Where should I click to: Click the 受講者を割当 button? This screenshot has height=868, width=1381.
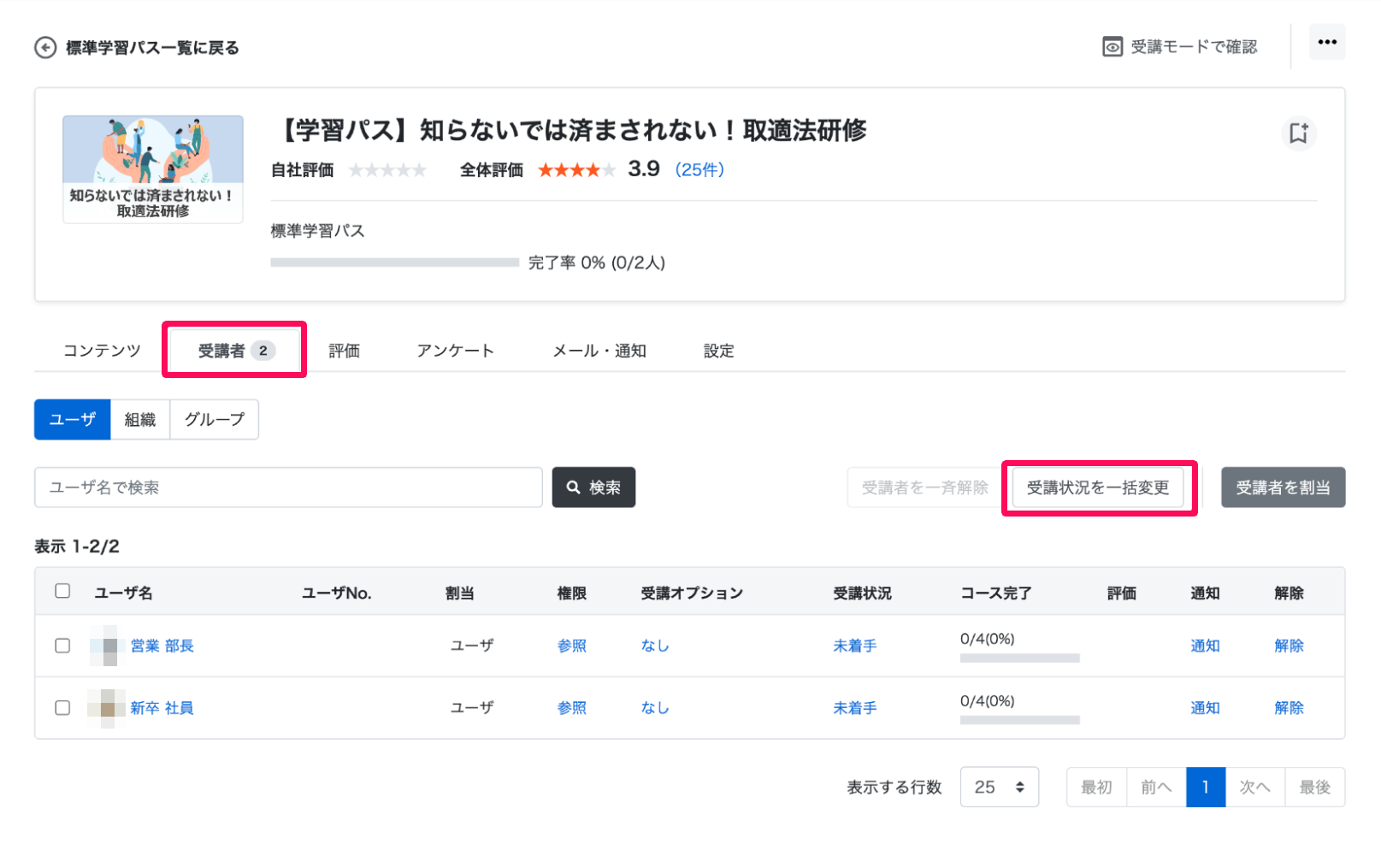1283,487
